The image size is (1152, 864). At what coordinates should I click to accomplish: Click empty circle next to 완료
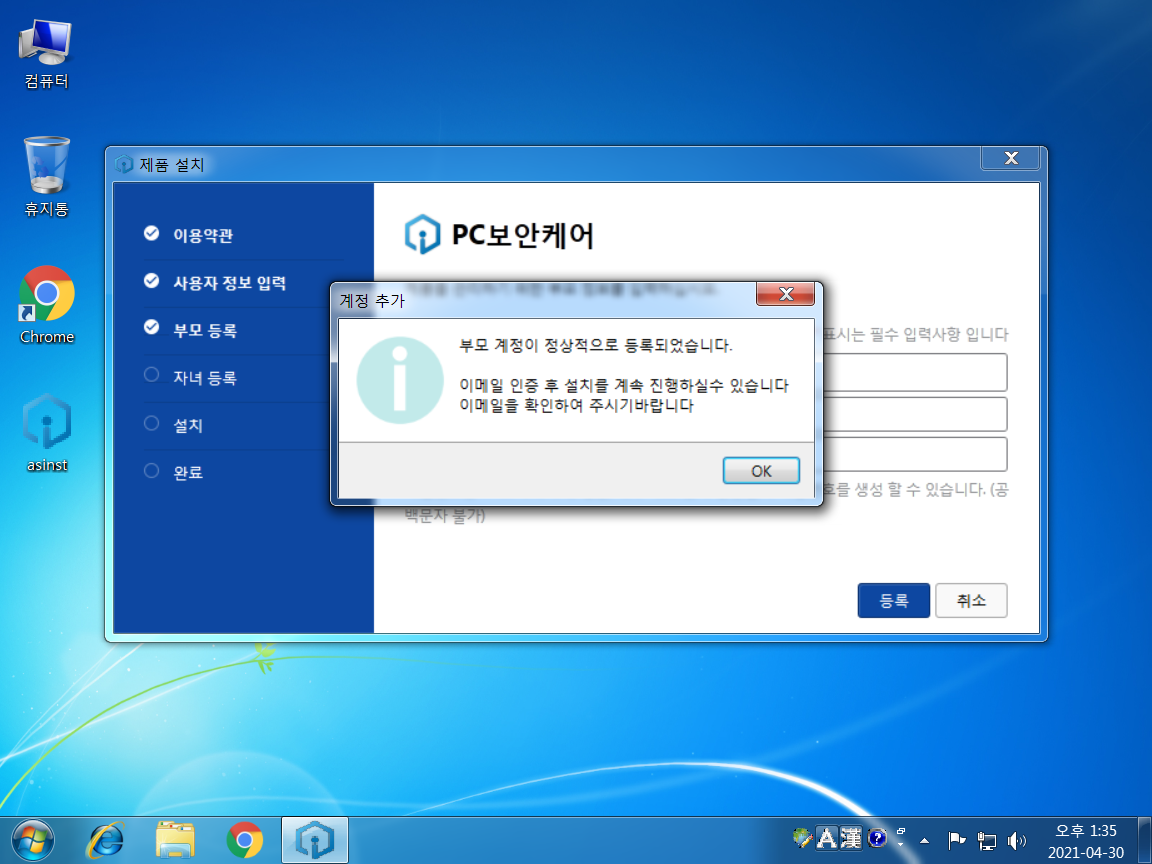click(x=151, y=470)
